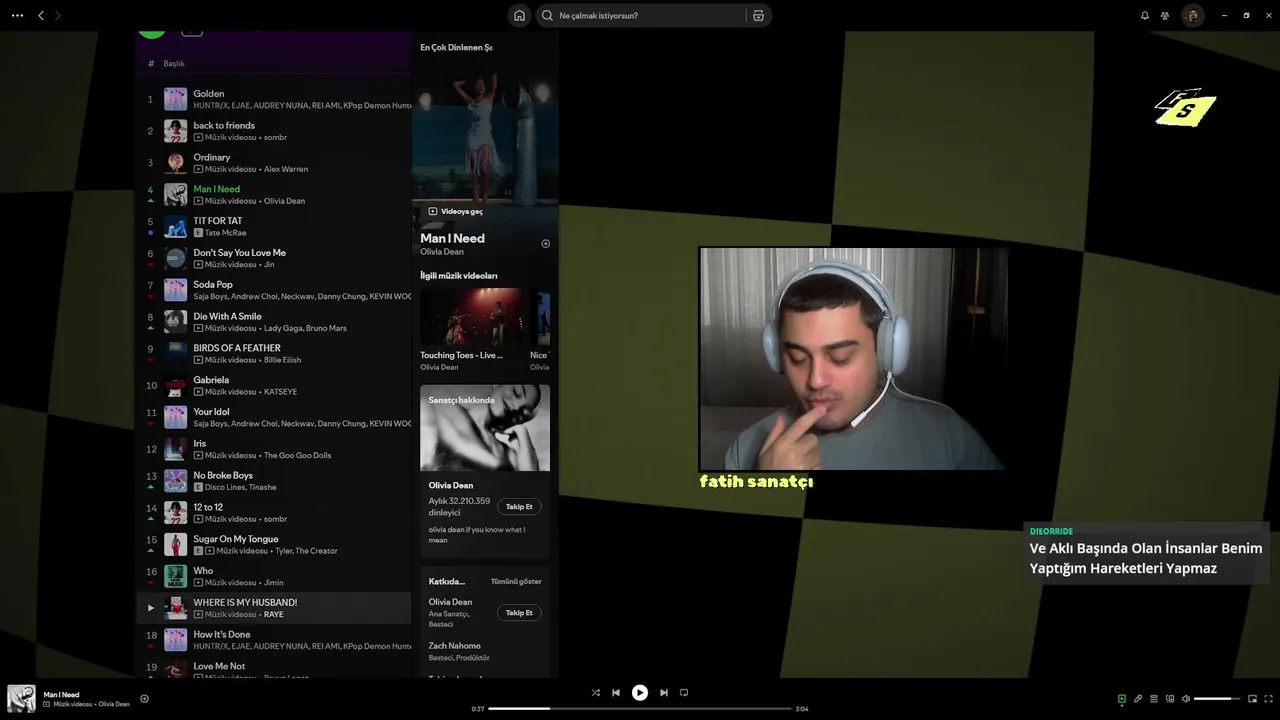Select the track 'BIRDS OF A FEATHER'
1280x720 pixels.
point(237,348)
